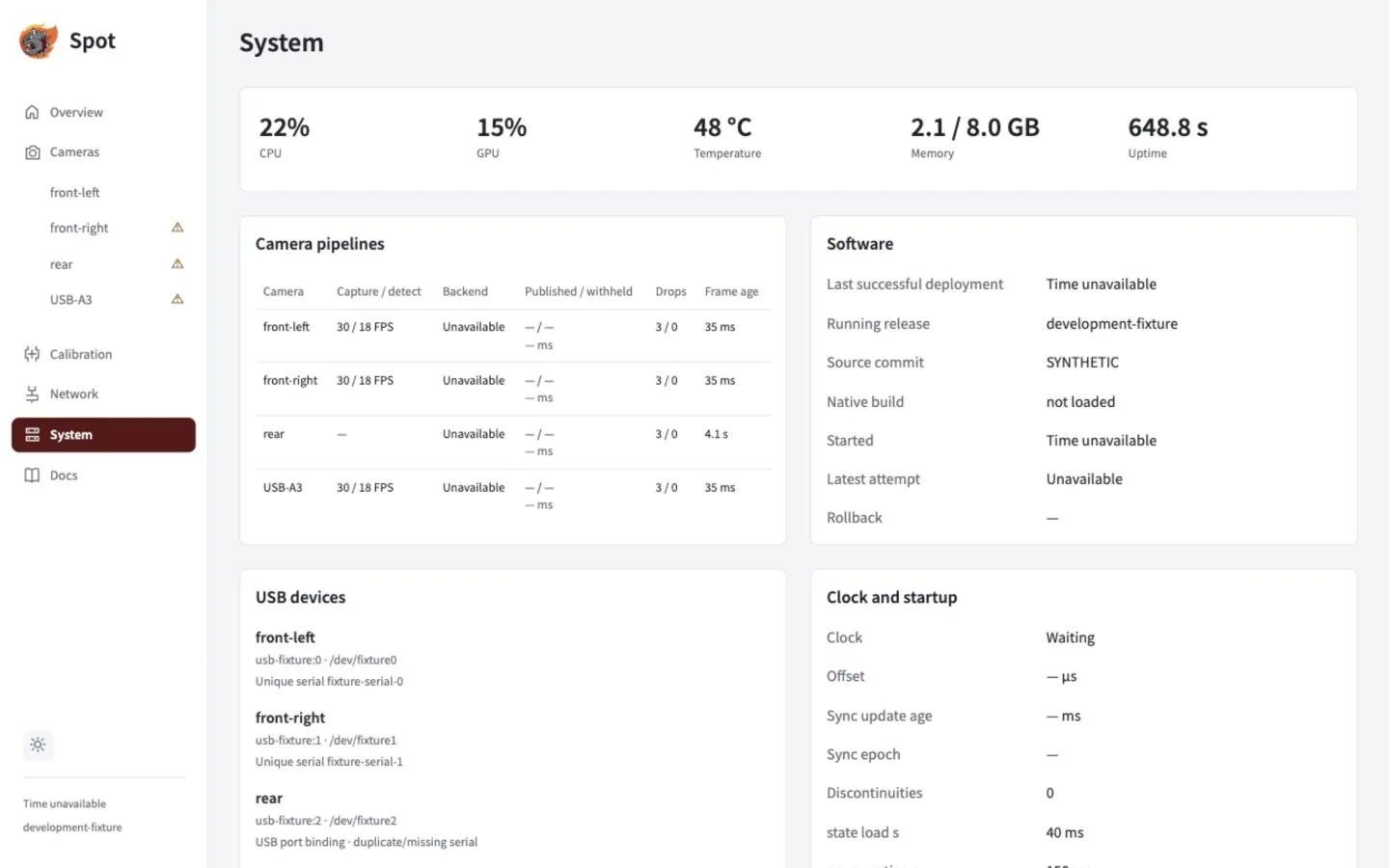Screen dimensions: 1389x868
Task: Click the Frame age column header
Action: (731, 291)
